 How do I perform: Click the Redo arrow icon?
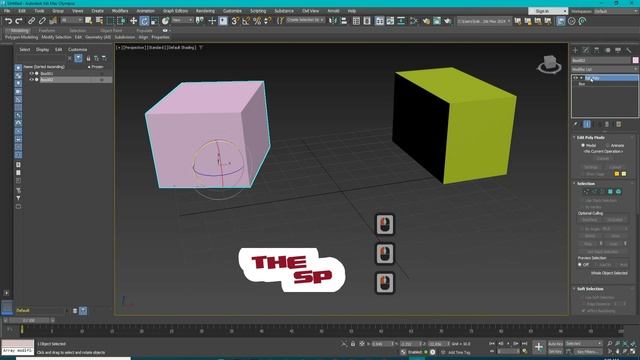pos(19,21)
